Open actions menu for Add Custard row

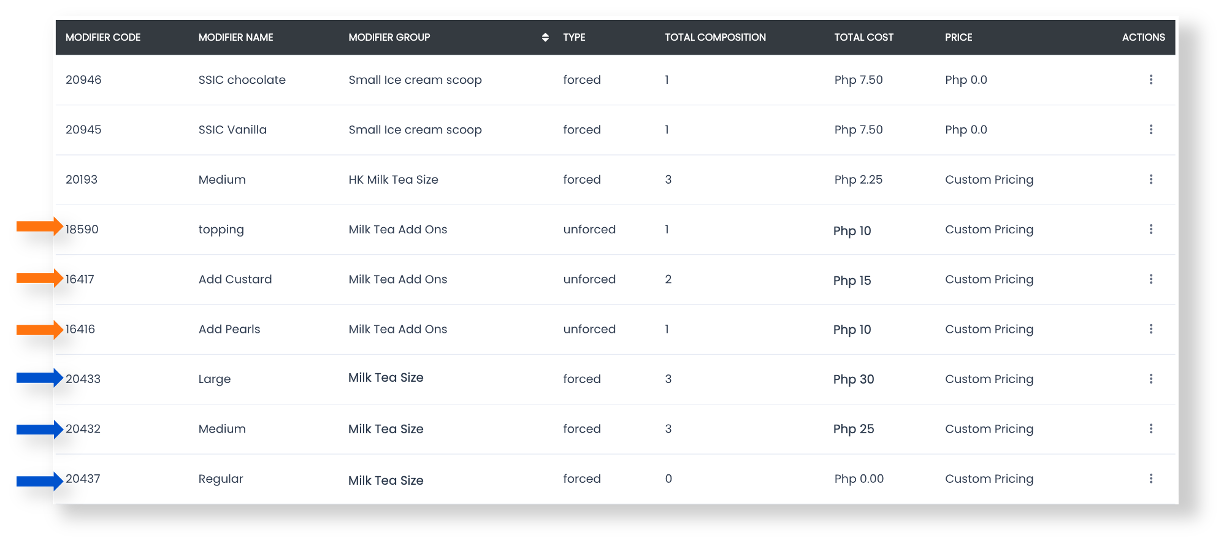1151,280
